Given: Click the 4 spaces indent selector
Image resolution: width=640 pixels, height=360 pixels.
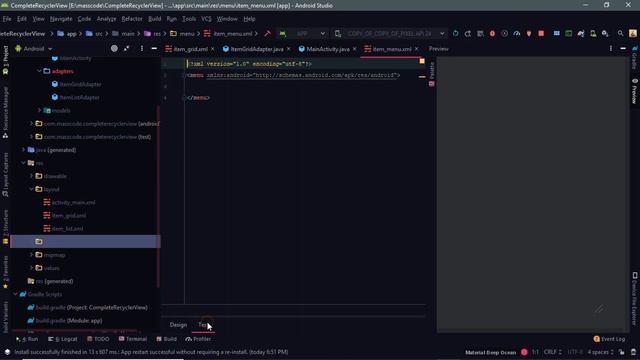Looking at the screenshot, I should pyautogui.click(x=600, y=352).
